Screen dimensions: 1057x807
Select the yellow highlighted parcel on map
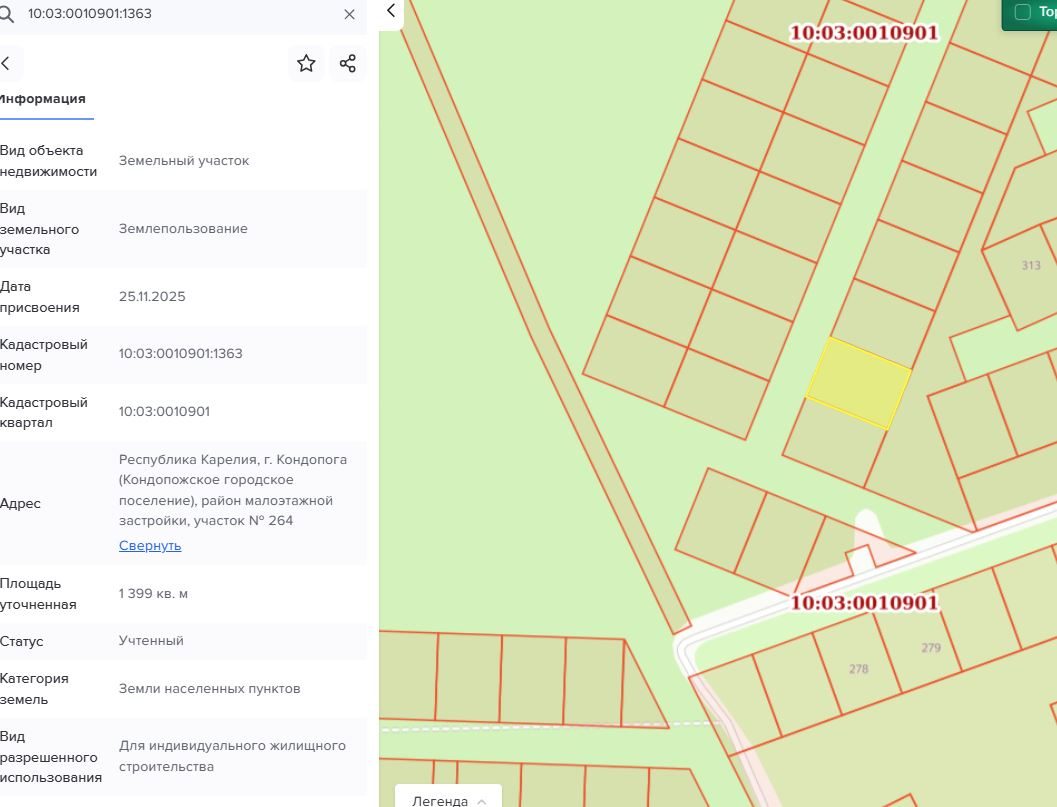click(x=858, y=383)
